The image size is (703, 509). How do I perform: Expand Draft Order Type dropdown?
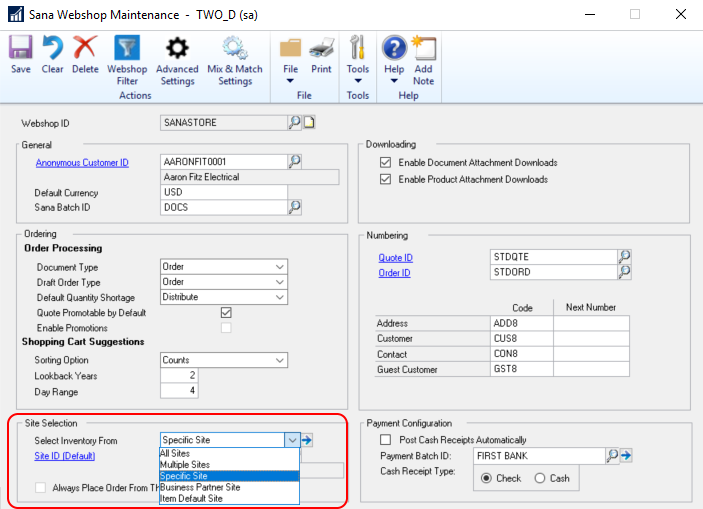280,282
